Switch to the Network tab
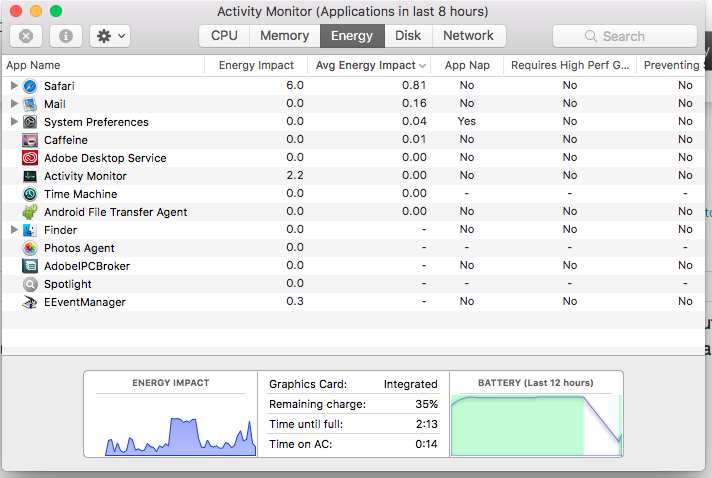 468,36
